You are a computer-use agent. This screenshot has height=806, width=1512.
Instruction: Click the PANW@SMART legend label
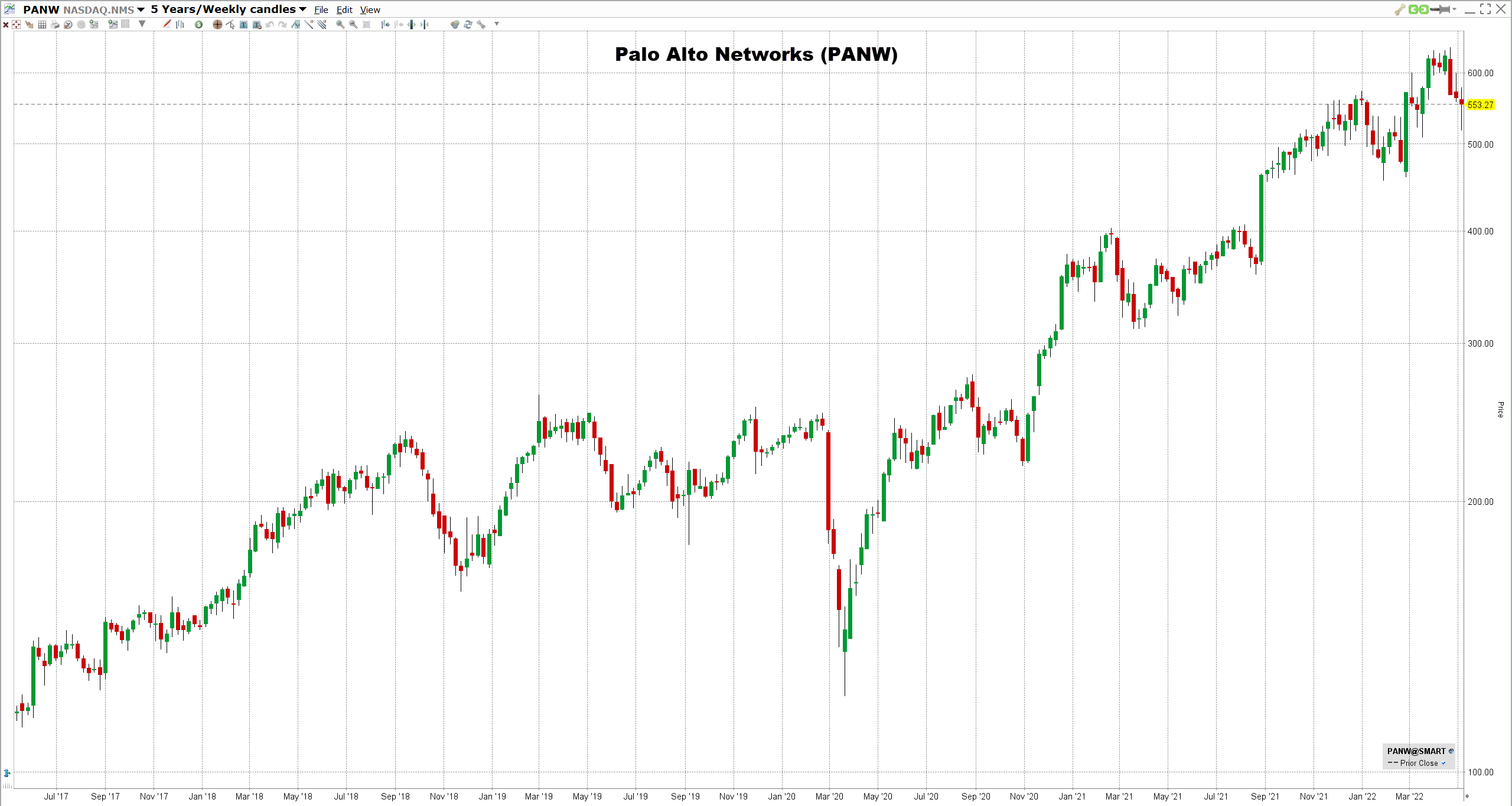tap(1416, 751)
